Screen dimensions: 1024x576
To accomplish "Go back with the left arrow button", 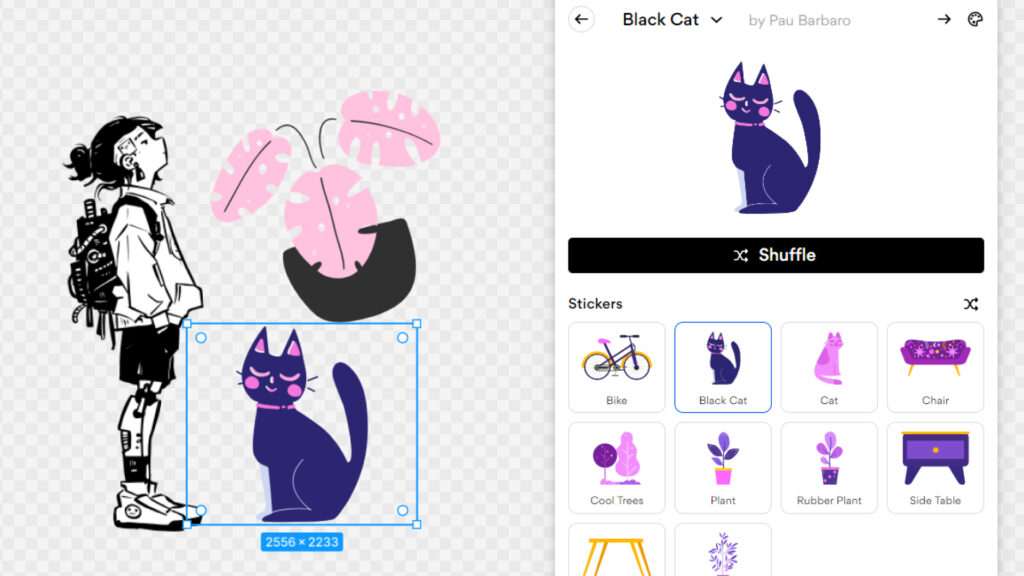I will (581, 20).
